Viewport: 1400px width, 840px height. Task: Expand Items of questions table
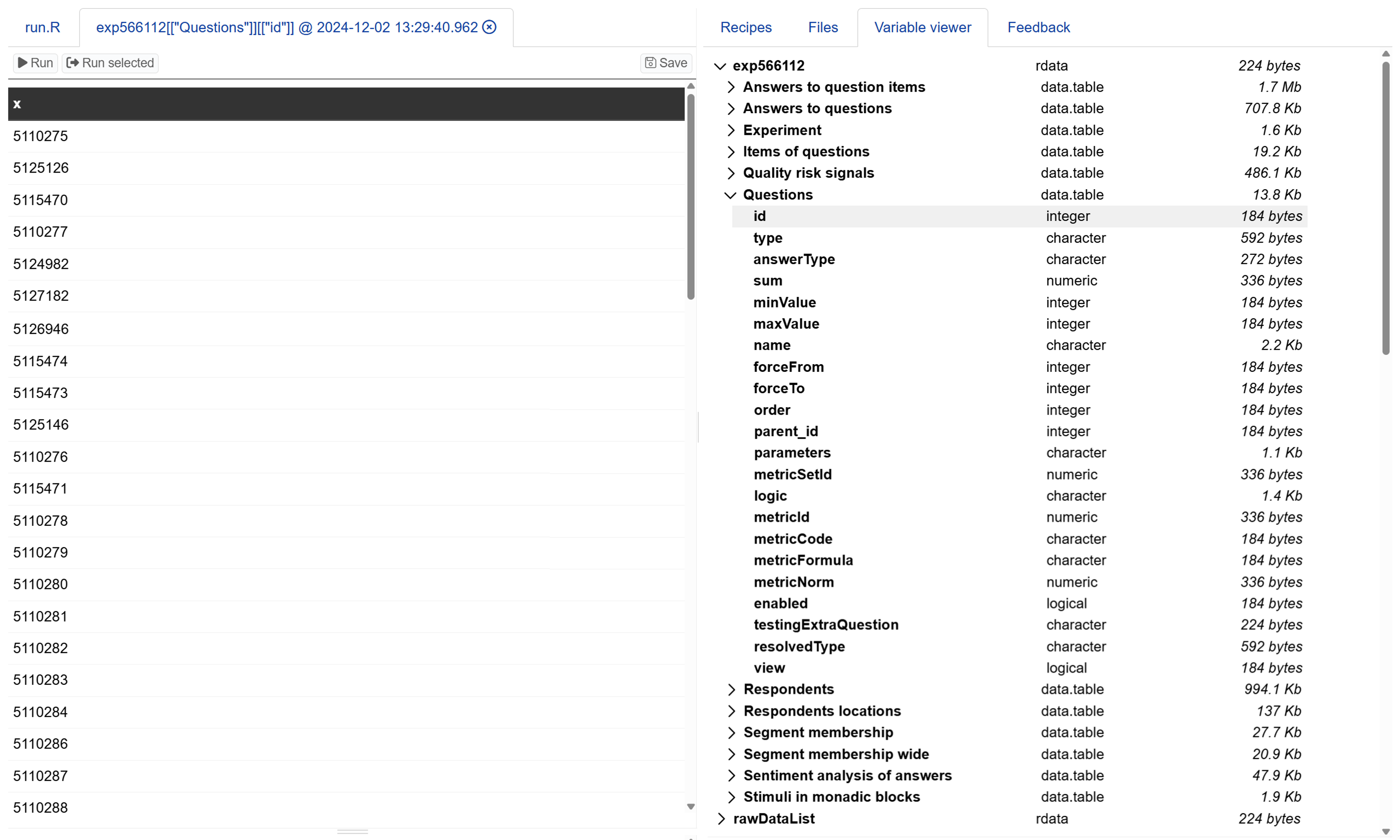731,152
